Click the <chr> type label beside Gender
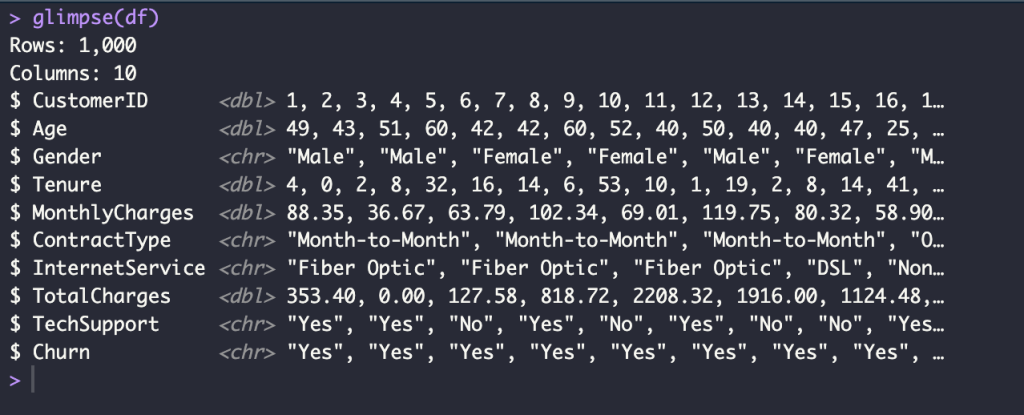1024x415 pixels. (x=246, y=157)
